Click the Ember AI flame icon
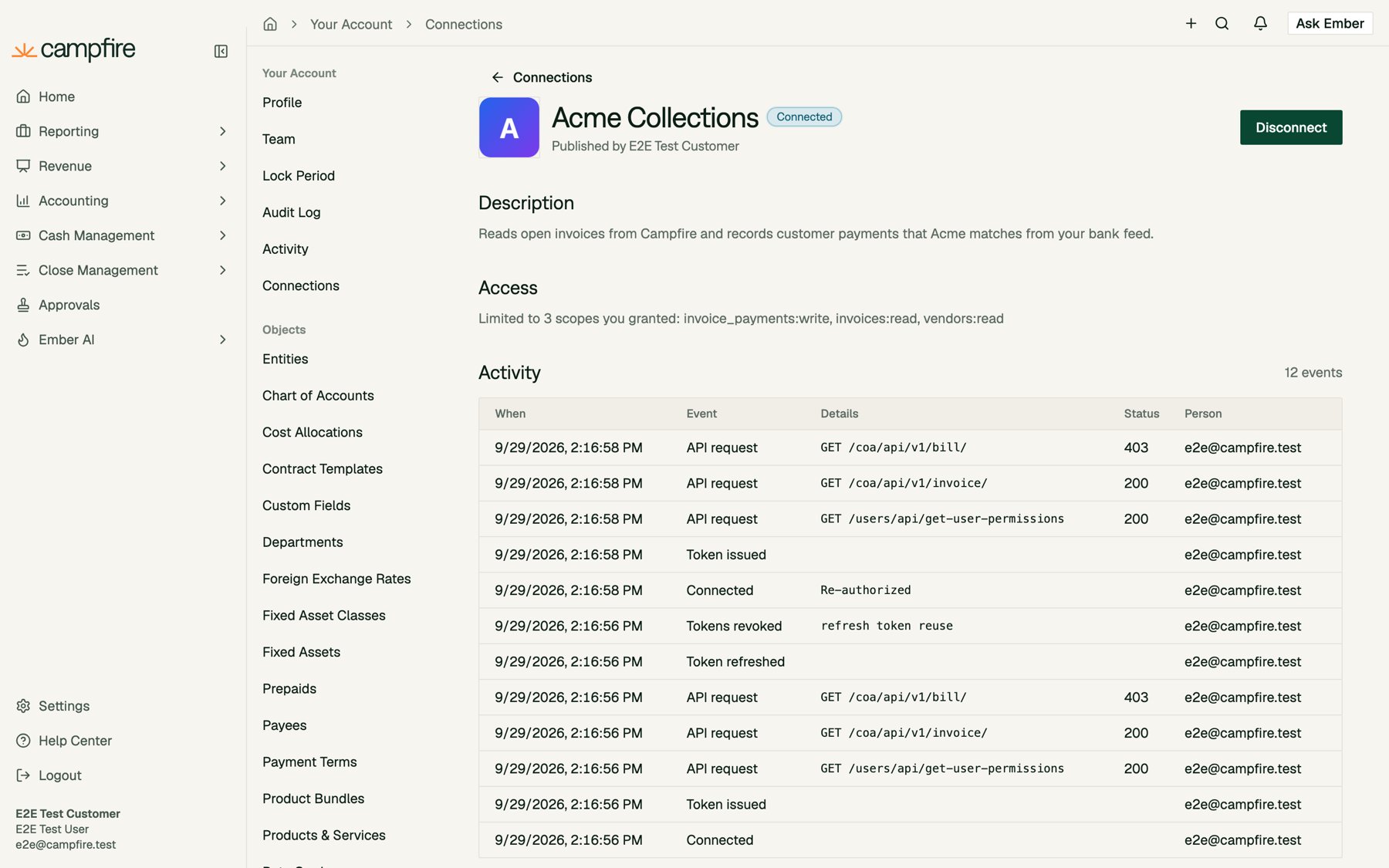1389x868 pixels. coord(23,339)
